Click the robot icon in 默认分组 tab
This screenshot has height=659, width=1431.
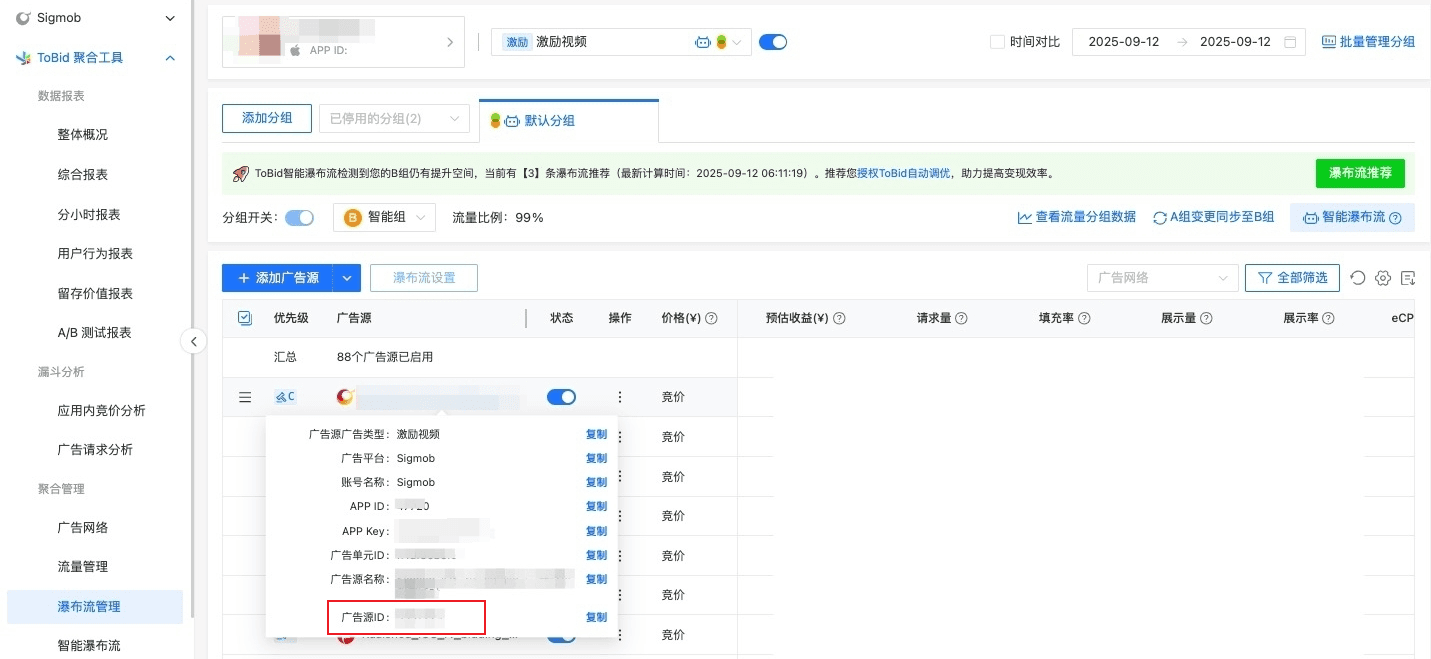click(x=511, y=121)
